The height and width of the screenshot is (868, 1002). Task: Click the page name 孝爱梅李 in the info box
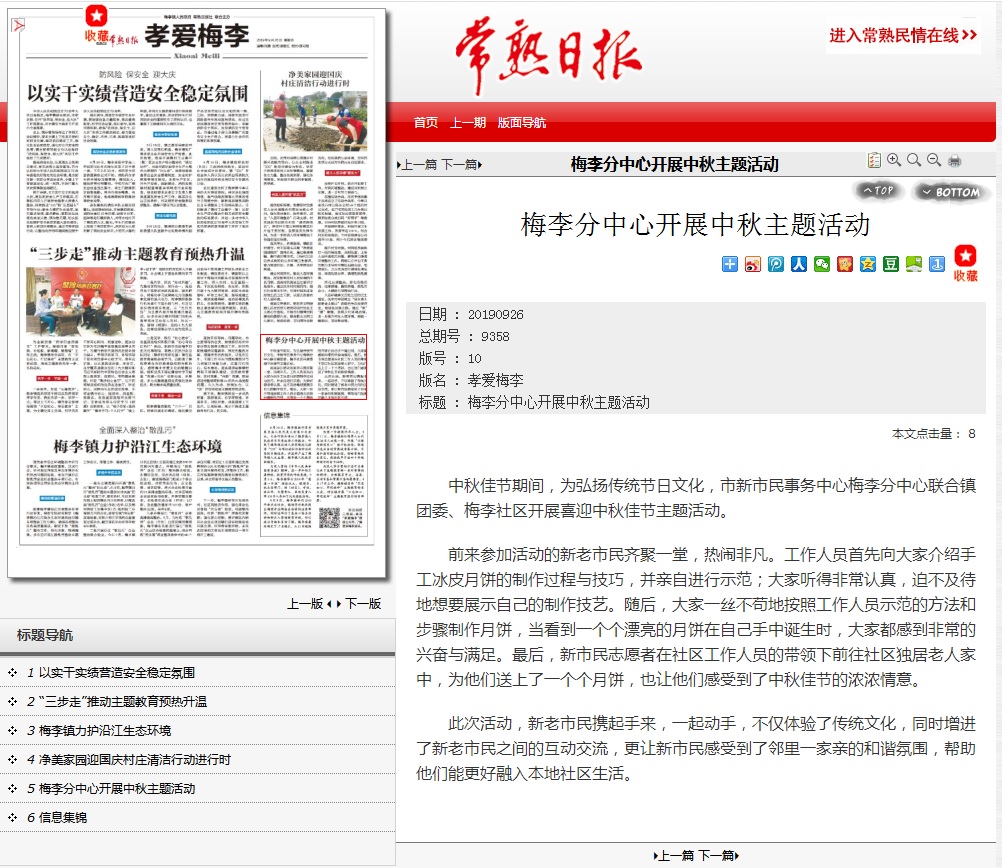tap(495, 380)
